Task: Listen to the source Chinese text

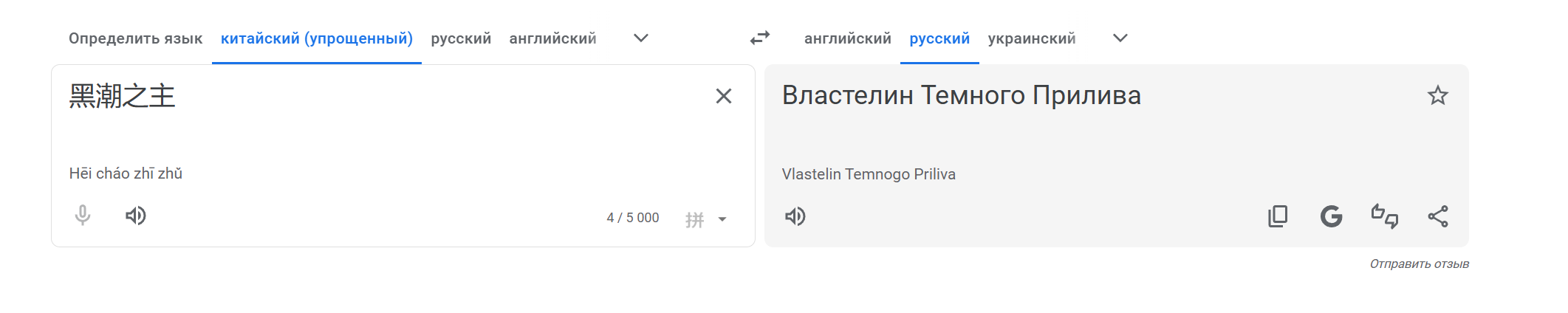Action: point(135,216)
